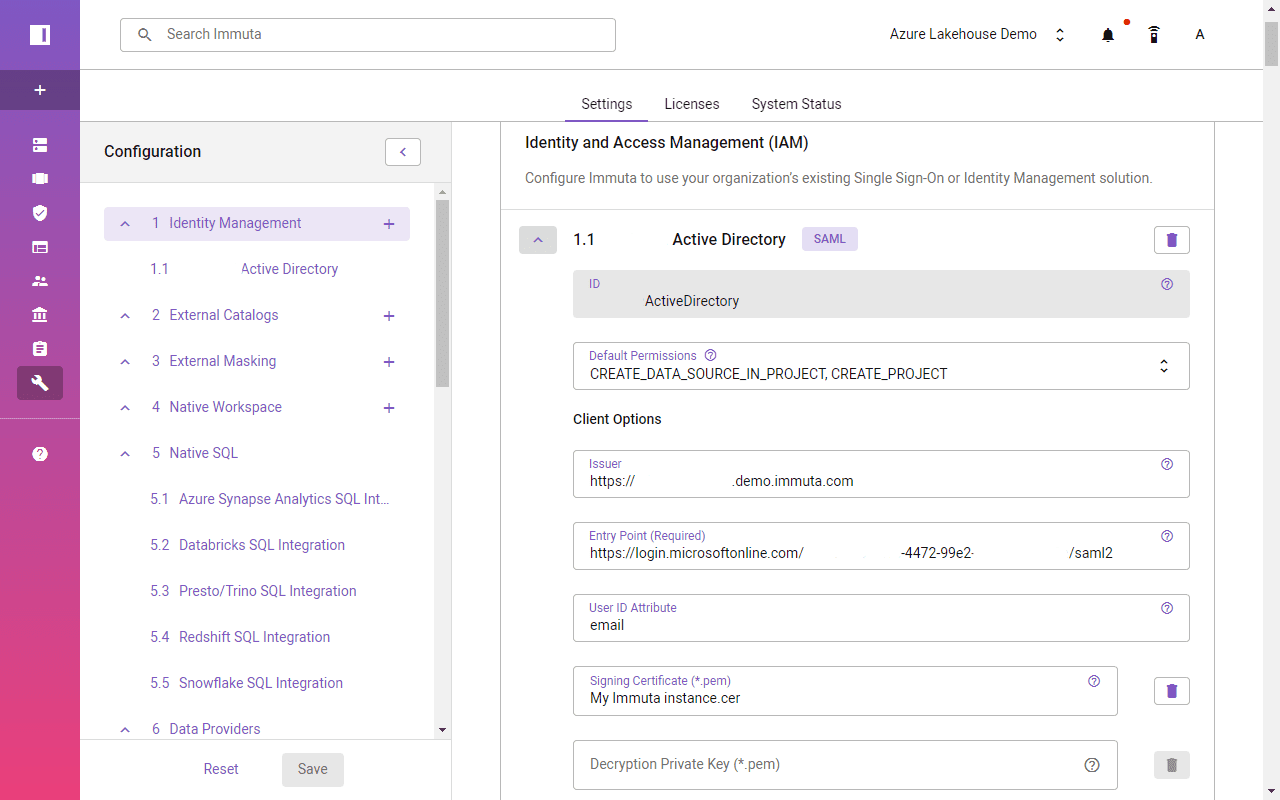Collapse the Configuration panel with chevron button
This screenshot has width=1280, height=800.
coord(403,152)
